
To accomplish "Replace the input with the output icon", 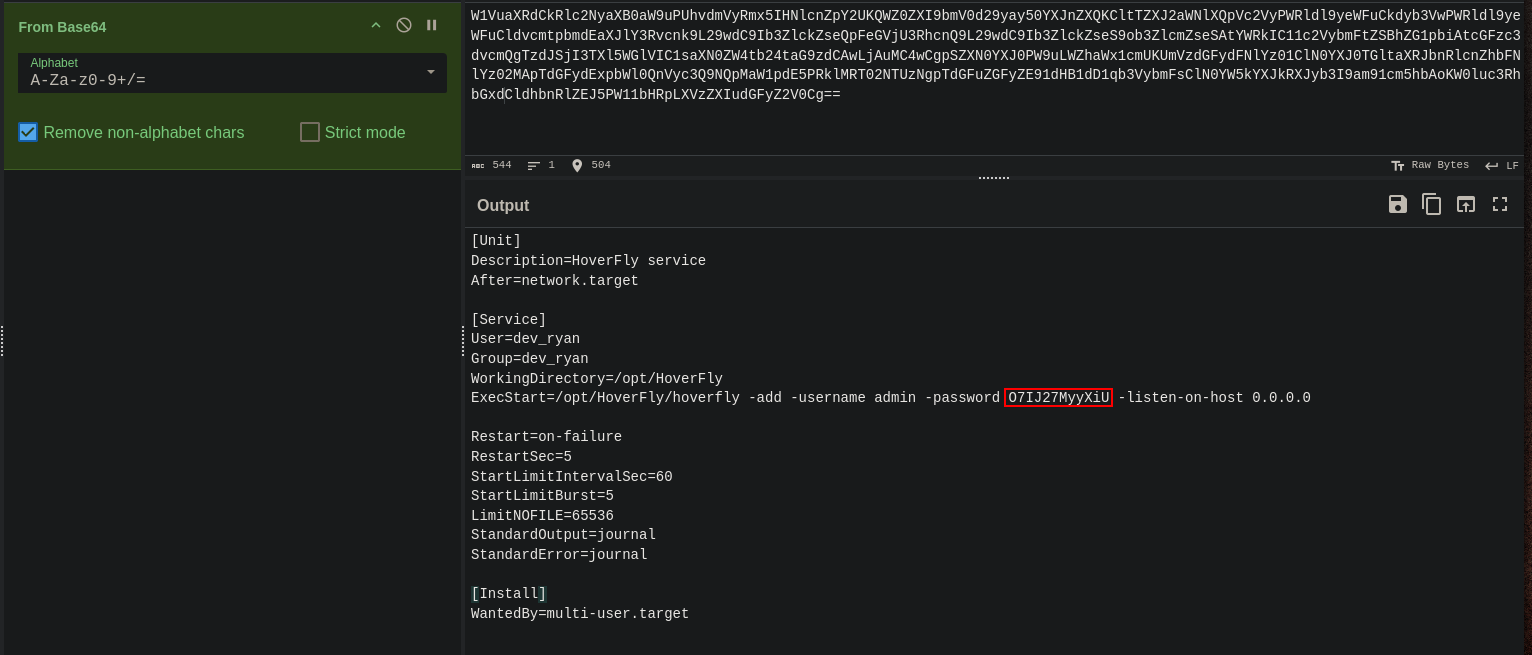I will click(x=1466, y=204).
